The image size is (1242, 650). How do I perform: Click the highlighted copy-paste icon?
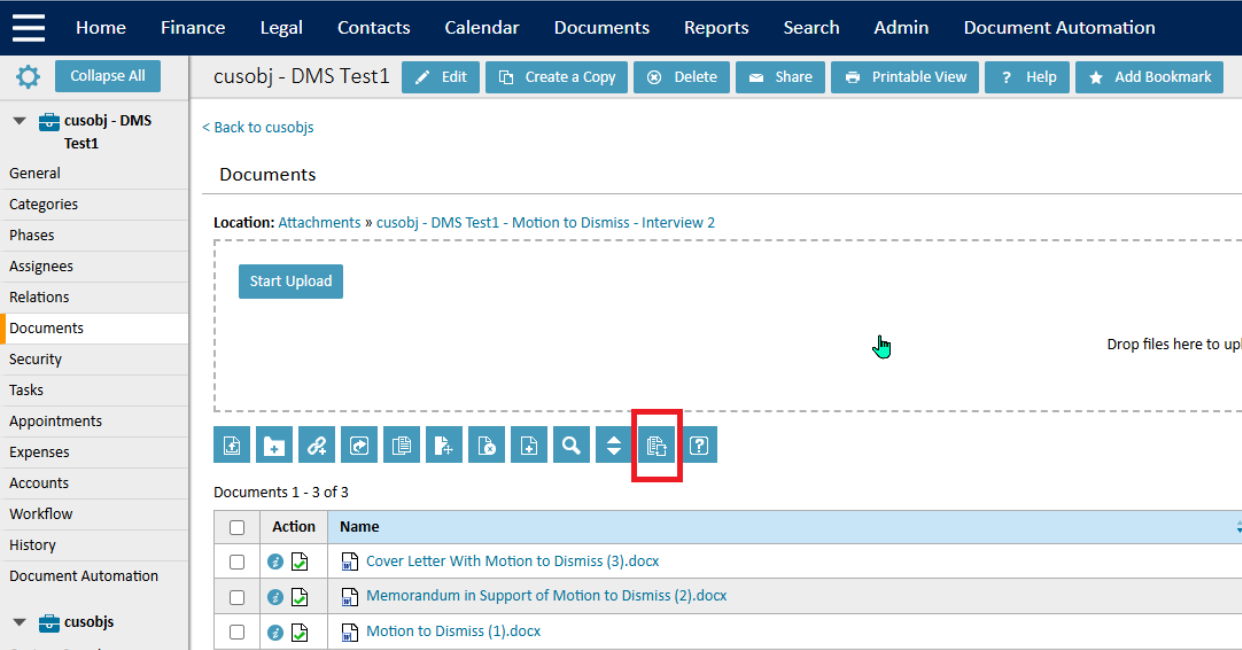pos(657,444)
